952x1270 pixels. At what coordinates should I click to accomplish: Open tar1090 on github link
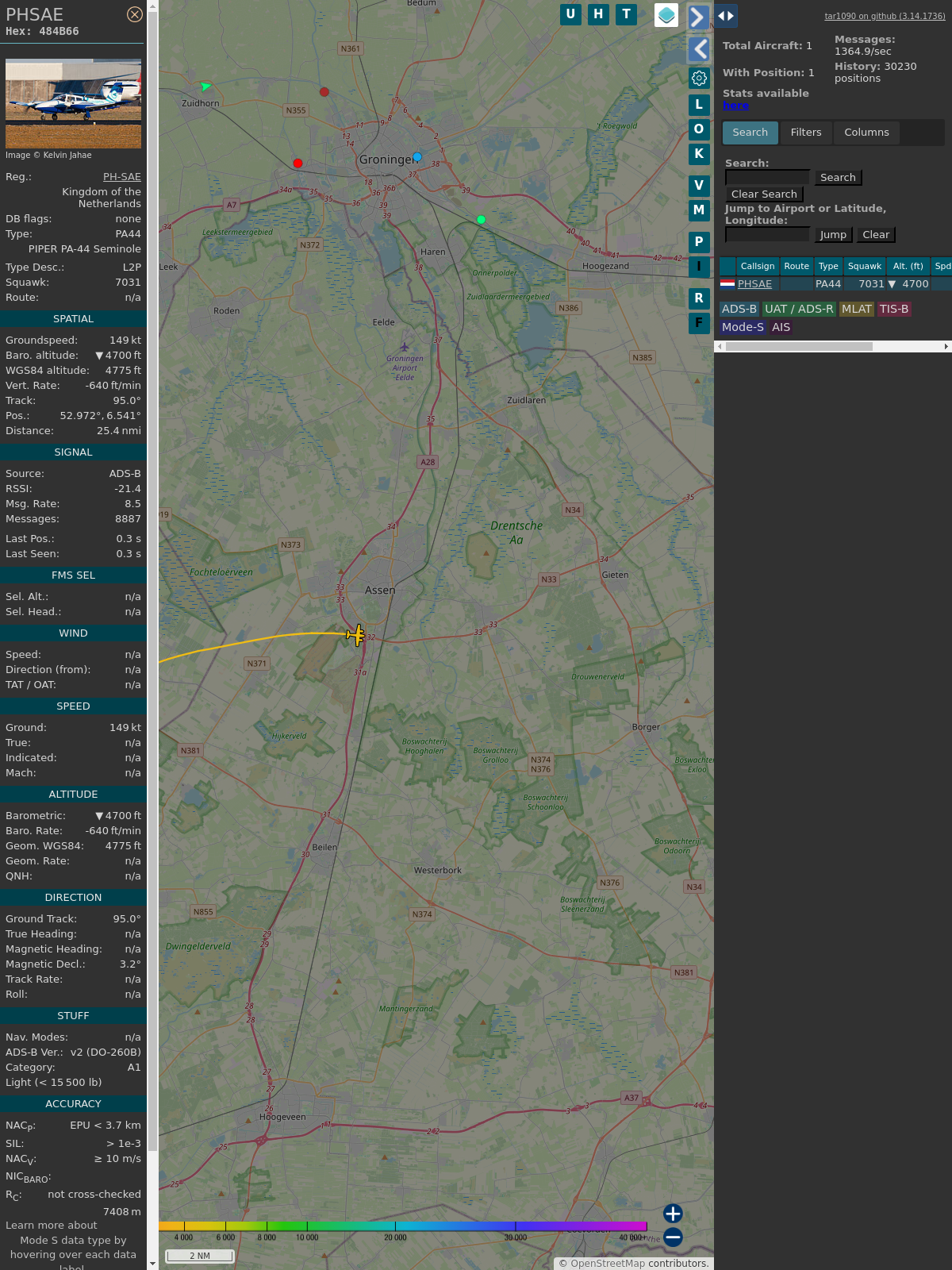[885, 16]
